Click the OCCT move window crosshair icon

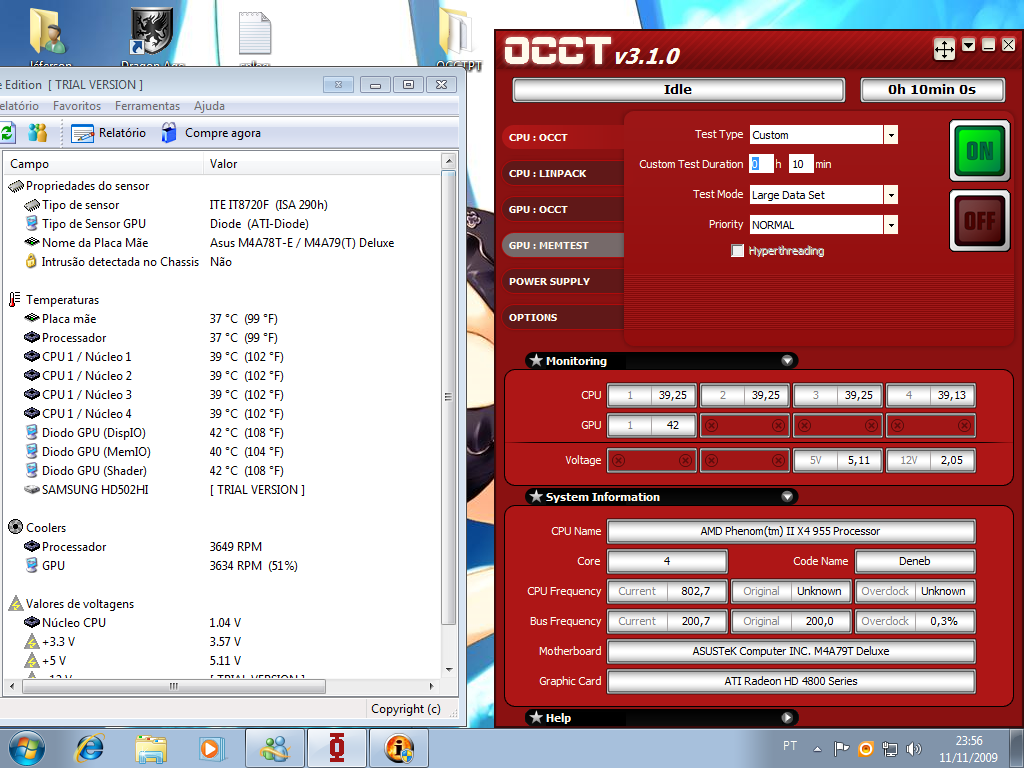pyautogui.click(x=944, y=48)
